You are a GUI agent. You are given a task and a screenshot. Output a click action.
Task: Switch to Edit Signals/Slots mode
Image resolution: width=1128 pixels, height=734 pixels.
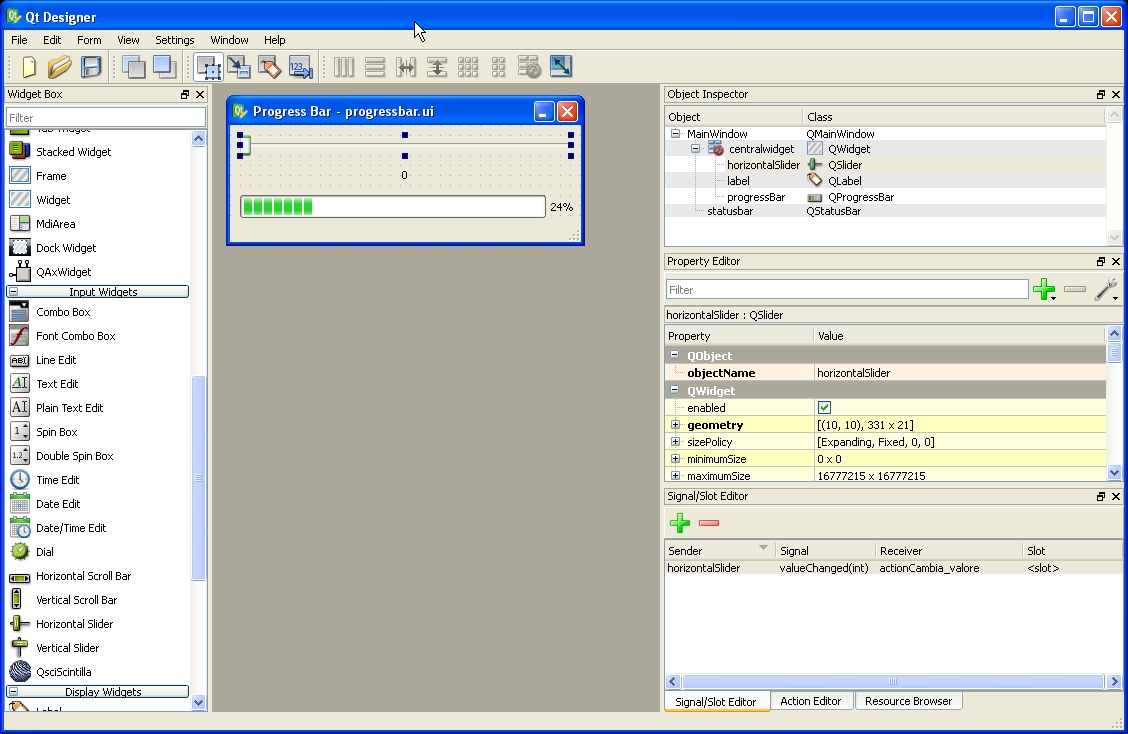[239, 67]
